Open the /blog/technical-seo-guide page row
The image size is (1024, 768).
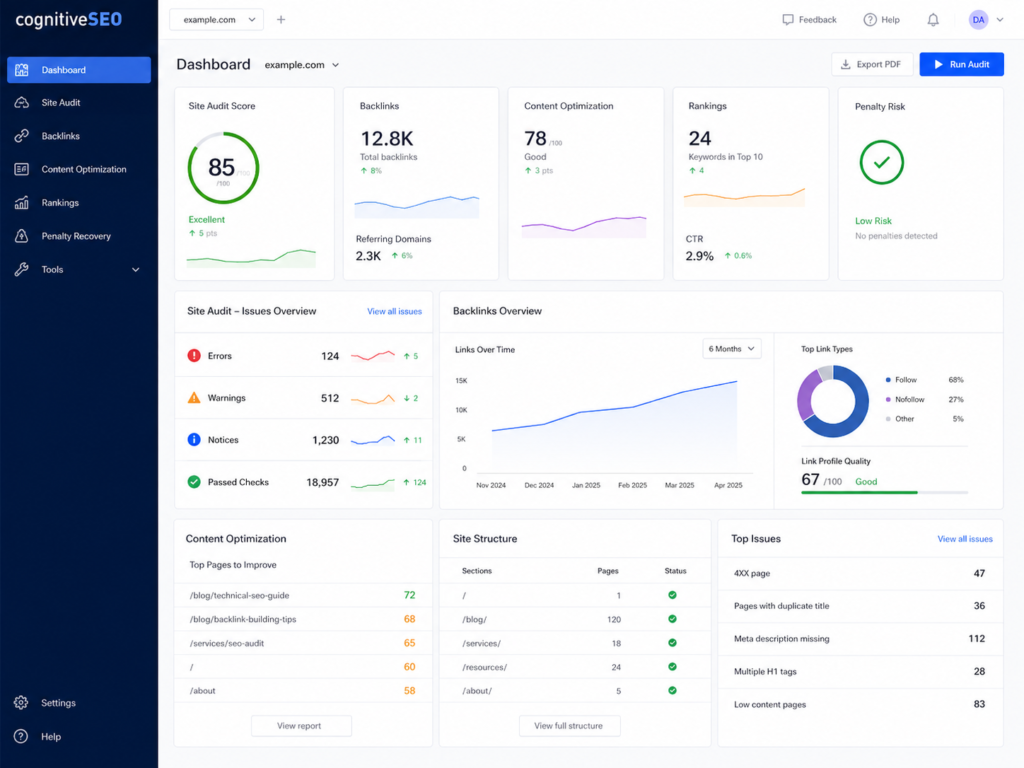click(303, 595)
